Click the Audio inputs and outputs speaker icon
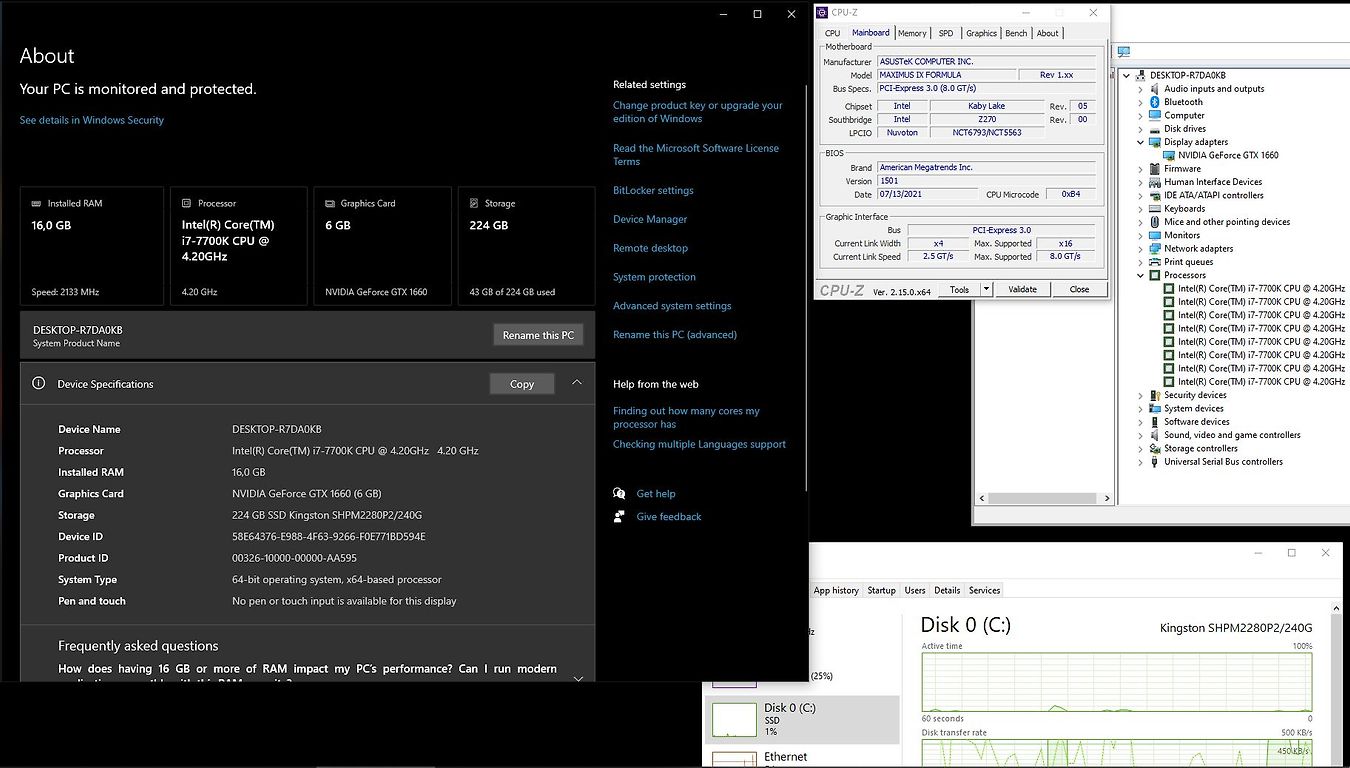Image resolution: width=1350 pixels, height=768 pixels. (x=1154, y=89)
